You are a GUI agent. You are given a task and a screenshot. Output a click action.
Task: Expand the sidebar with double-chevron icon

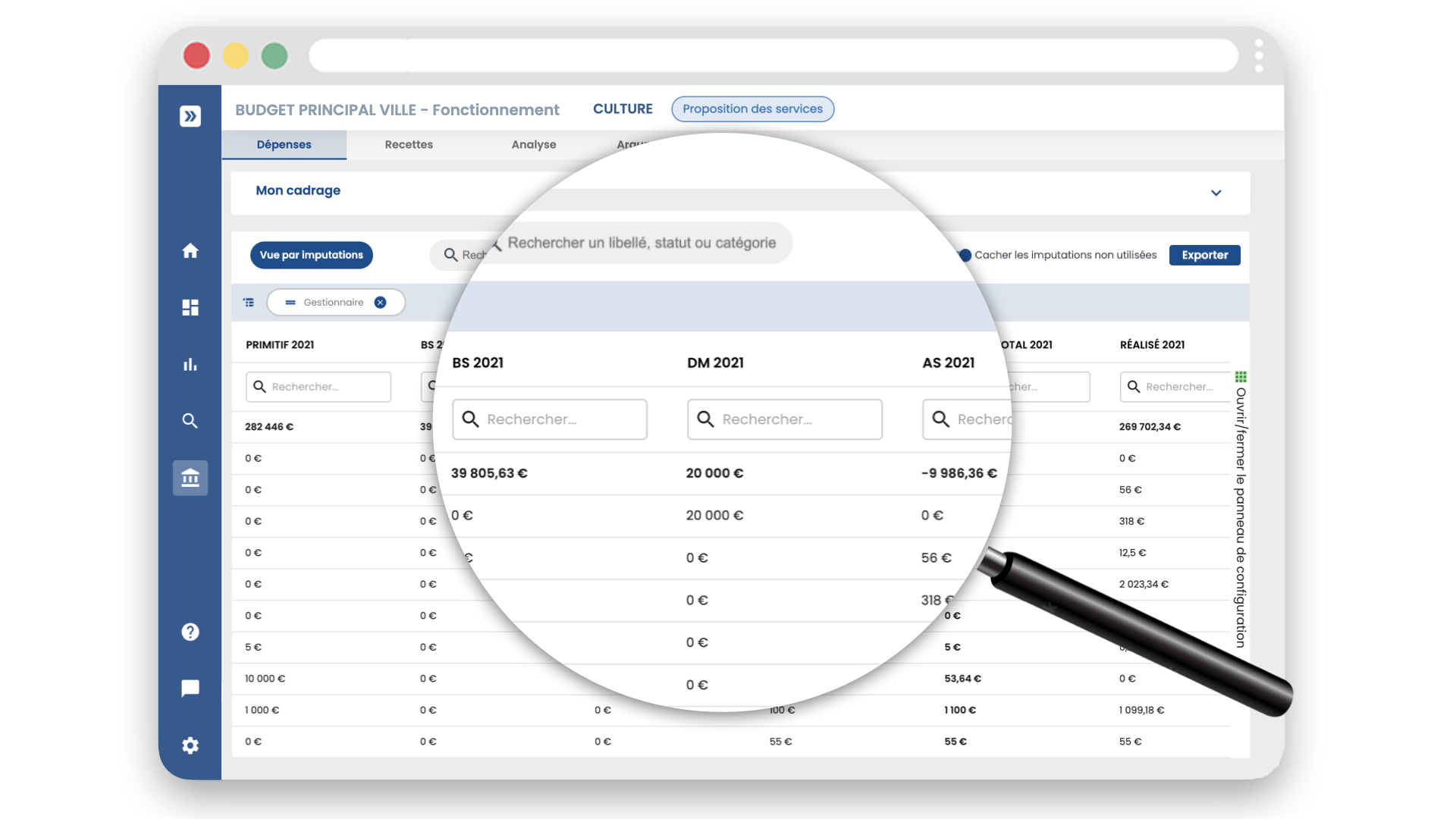point(190,116)
